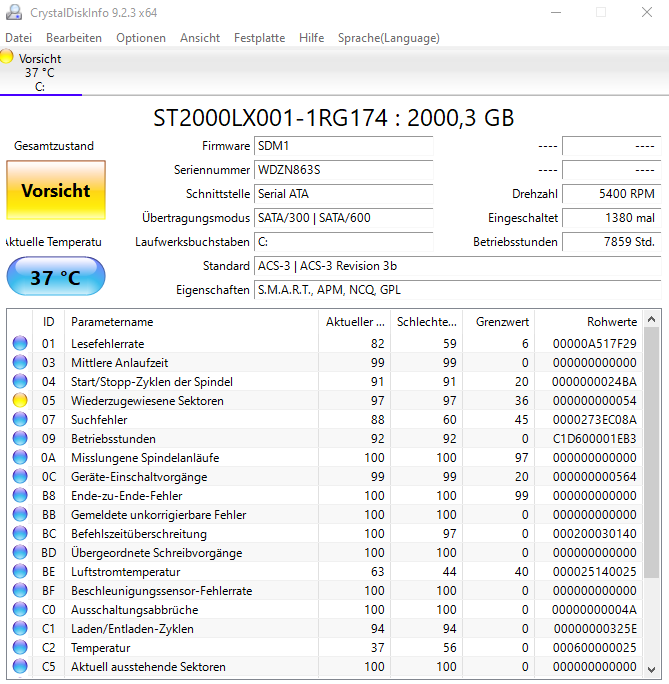The image size is (669, 684).
Task: Click the blue orb for Ende-zu-Ende-Fehler
Action: [20, 495]
